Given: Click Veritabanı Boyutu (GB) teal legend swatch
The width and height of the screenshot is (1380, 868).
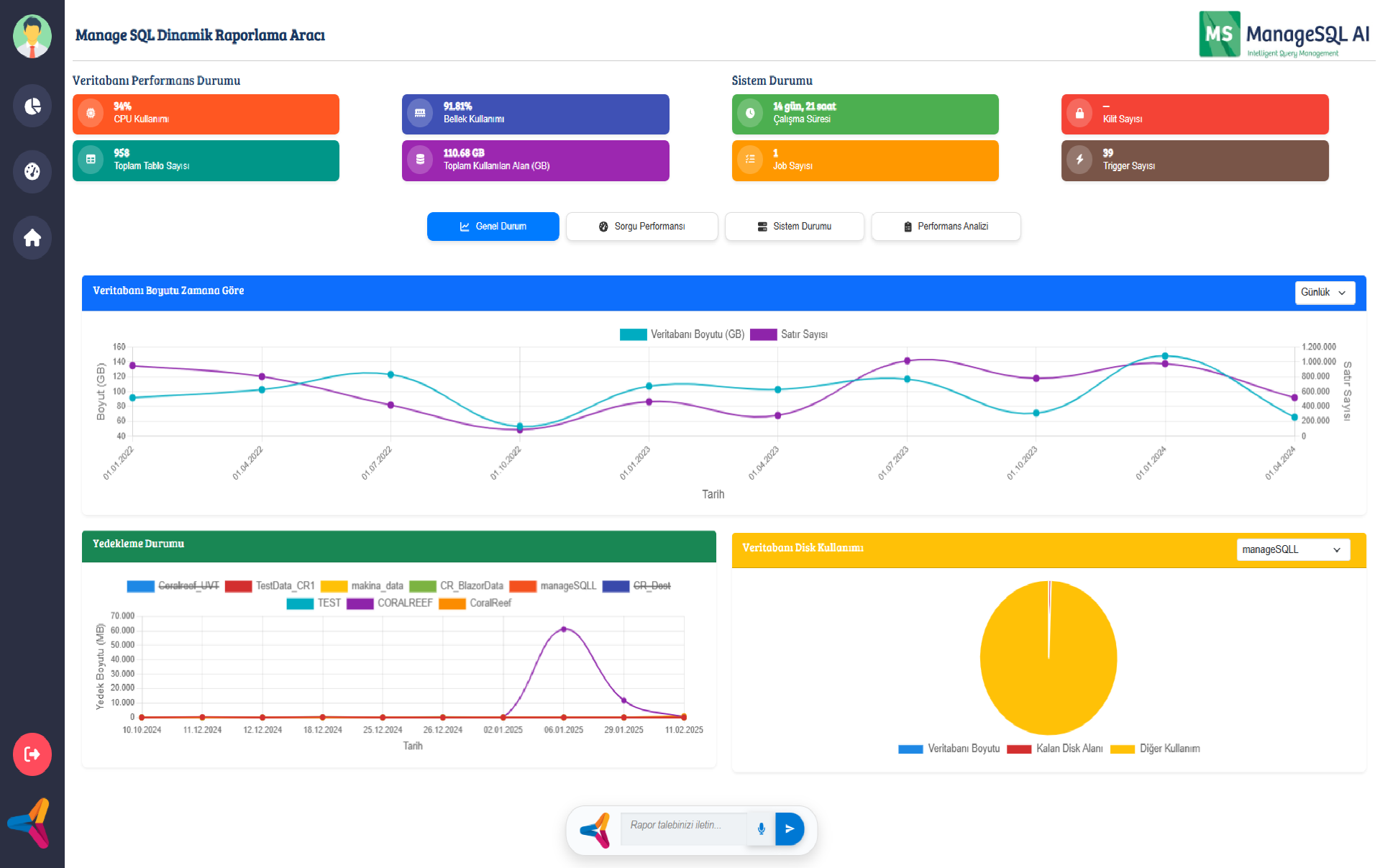Looking at the screenshot, I should coord(633,334).
